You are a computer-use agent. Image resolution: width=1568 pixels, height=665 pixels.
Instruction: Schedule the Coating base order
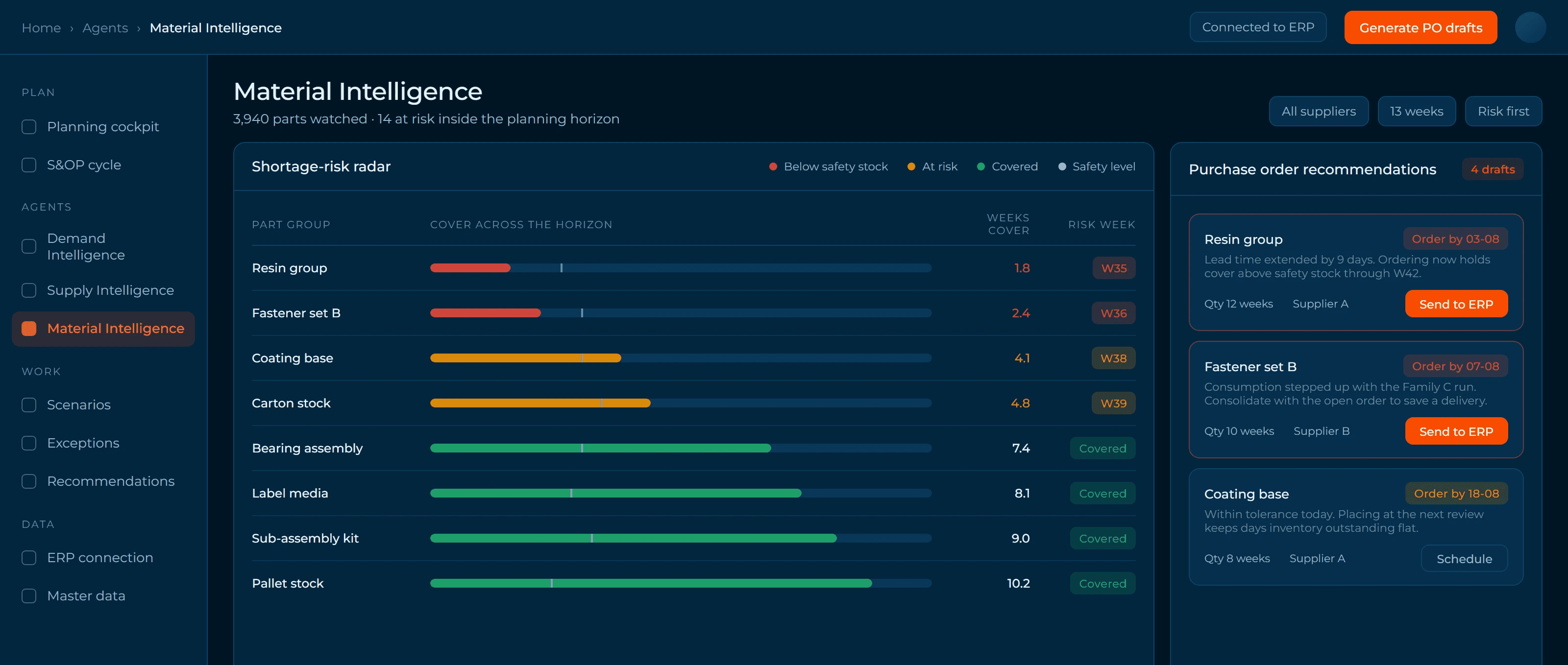tap(1464, 559)
